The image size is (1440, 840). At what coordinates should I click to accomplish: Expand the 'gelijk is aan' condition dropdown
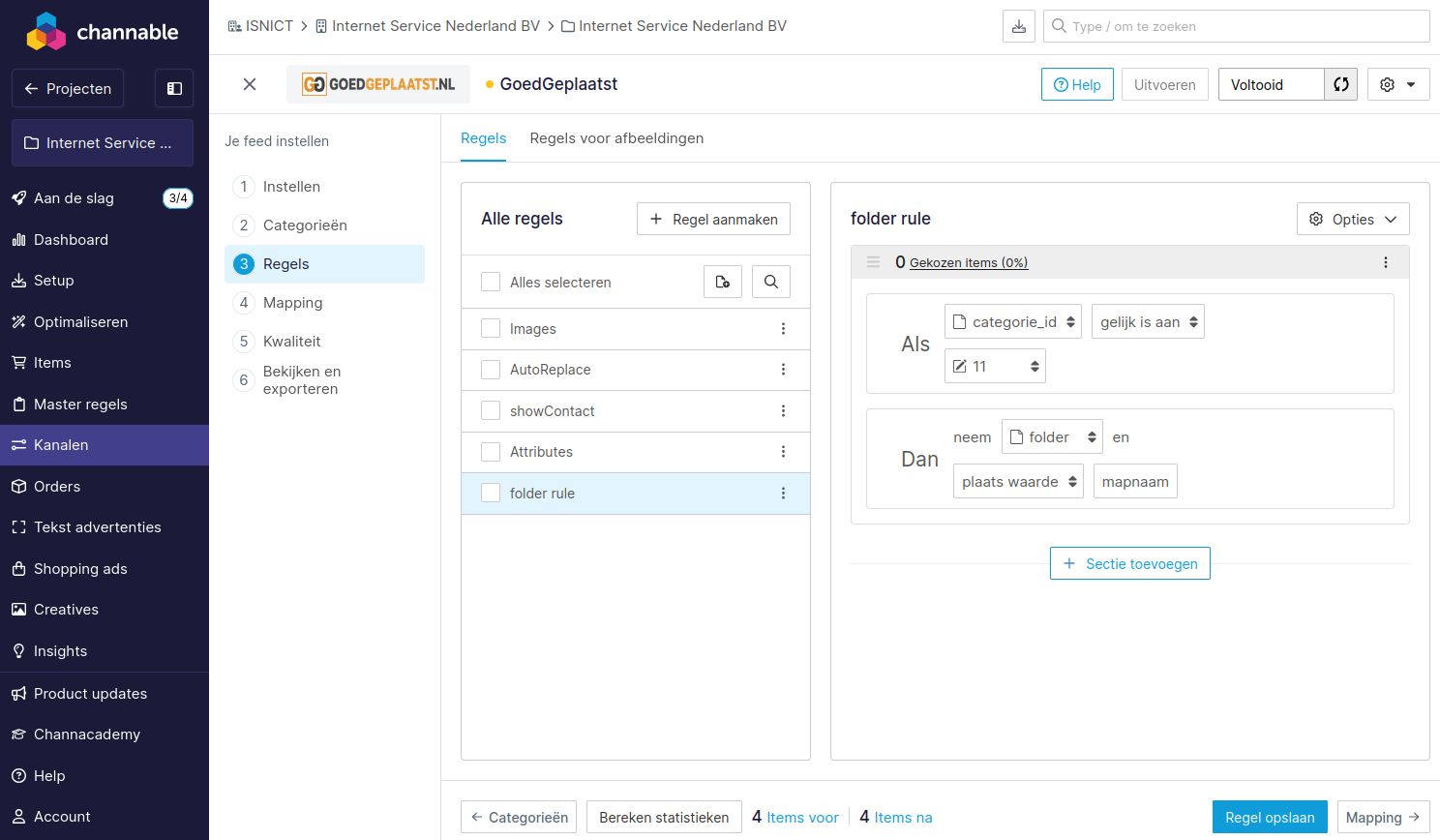(1148, 322)
